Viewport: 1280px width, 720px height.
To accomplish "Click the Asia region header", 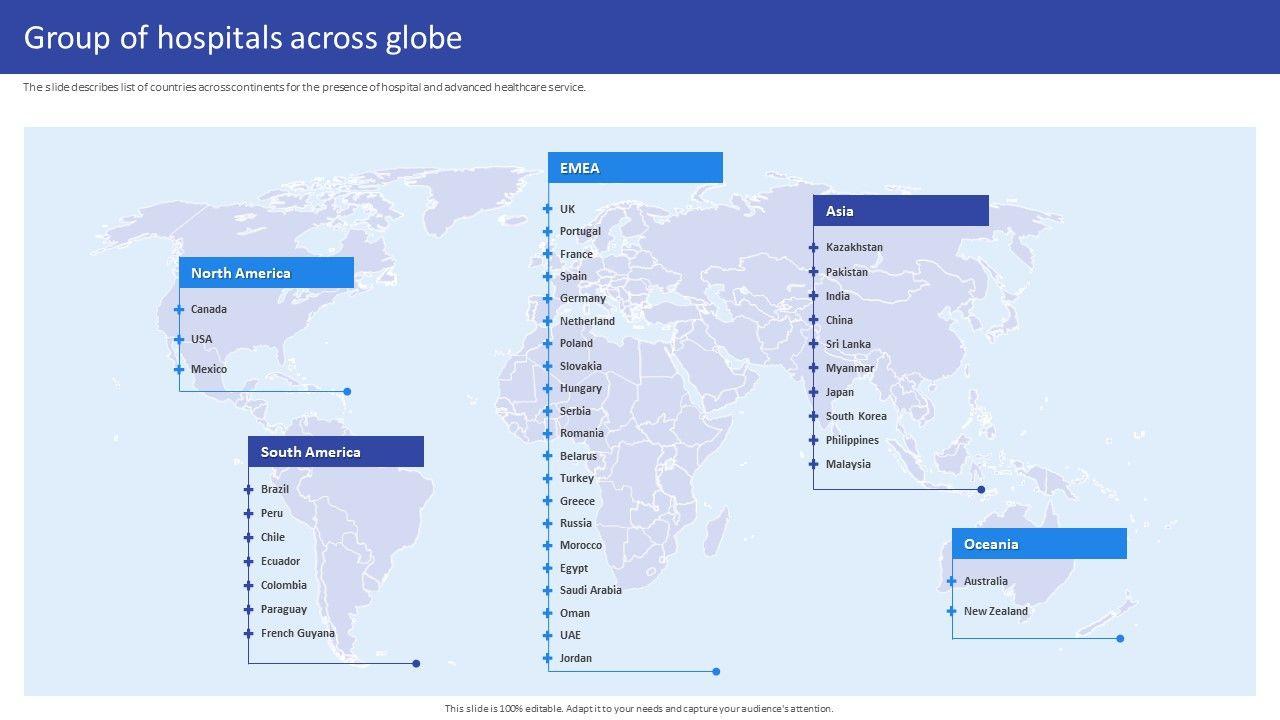I will click(901, 211).
